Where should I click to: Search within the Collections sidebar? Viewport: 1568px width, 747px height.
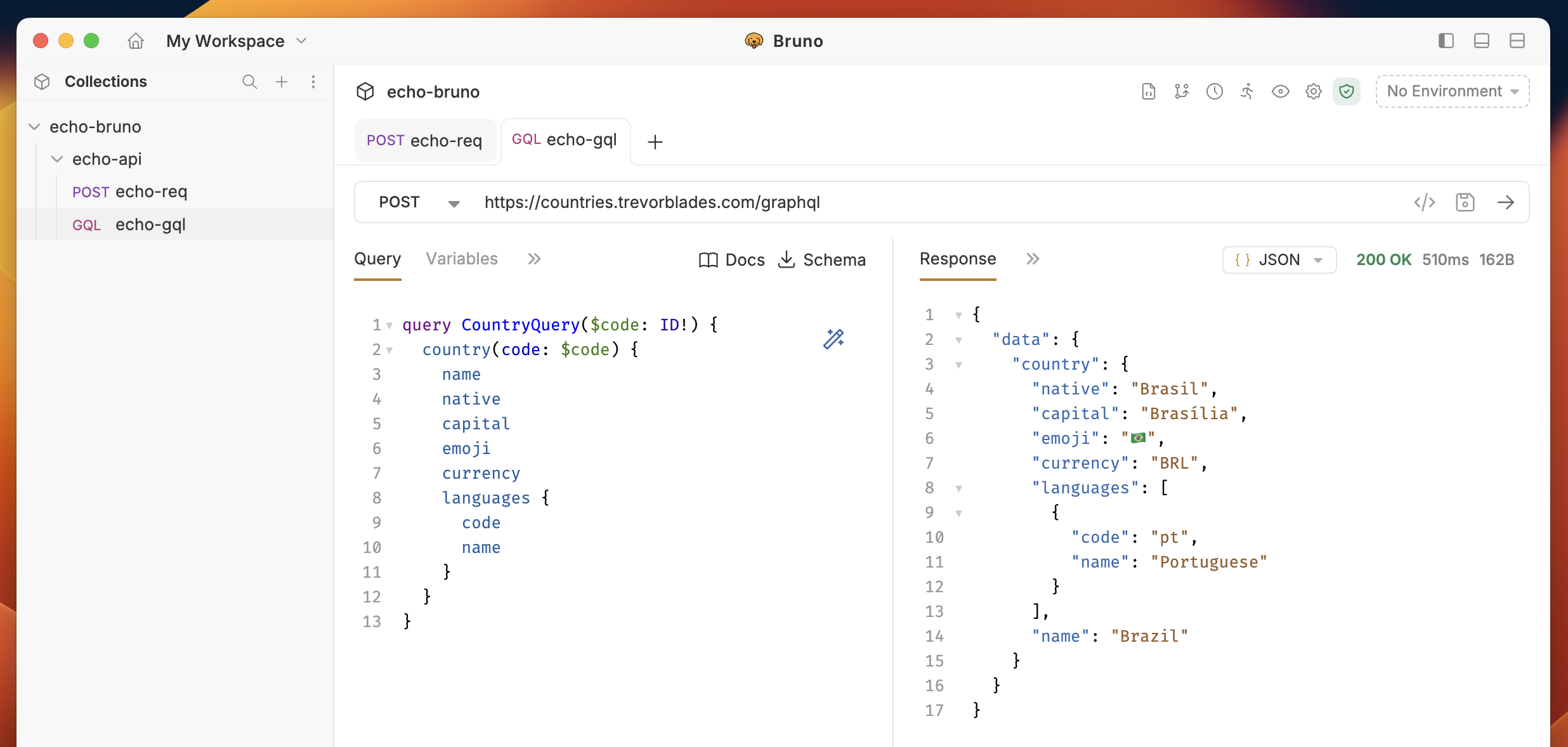point(250,82)
